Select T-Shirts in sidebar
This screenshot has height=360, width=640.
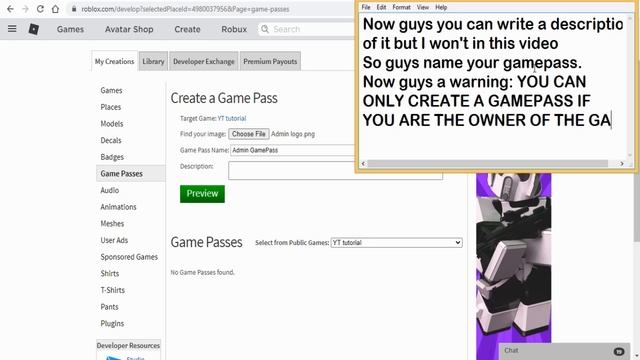[112, 290]
